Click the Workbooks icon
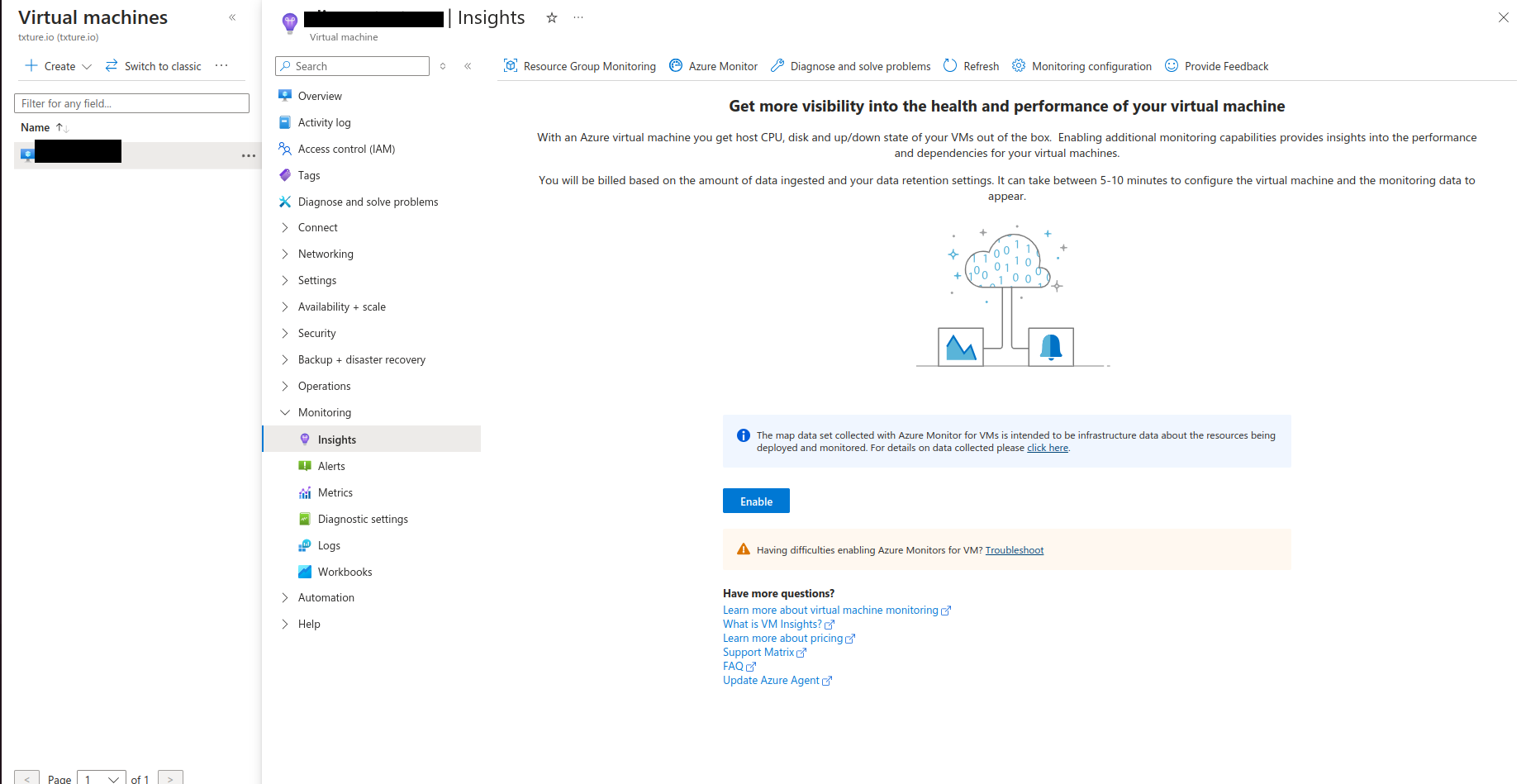This screenshot has height=784, width=1526. point(305,572)
